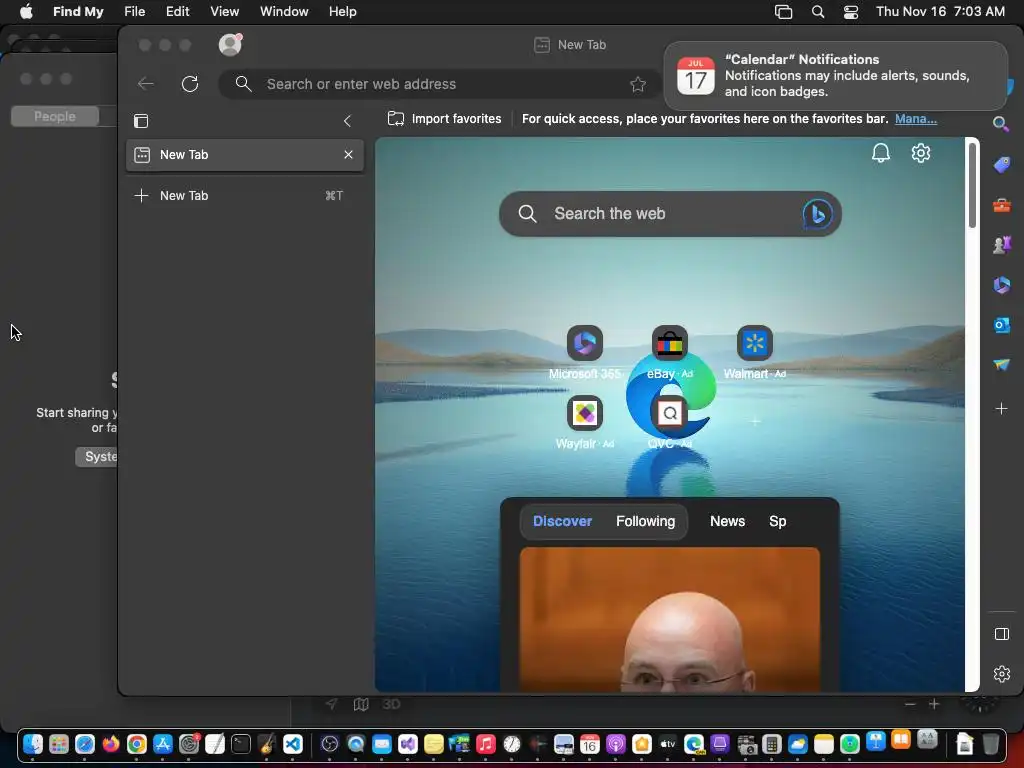This screenshot has width=1024, height=768.
Task: Open sidebar Drop paper-plane icon
Action: (1001, 364)
